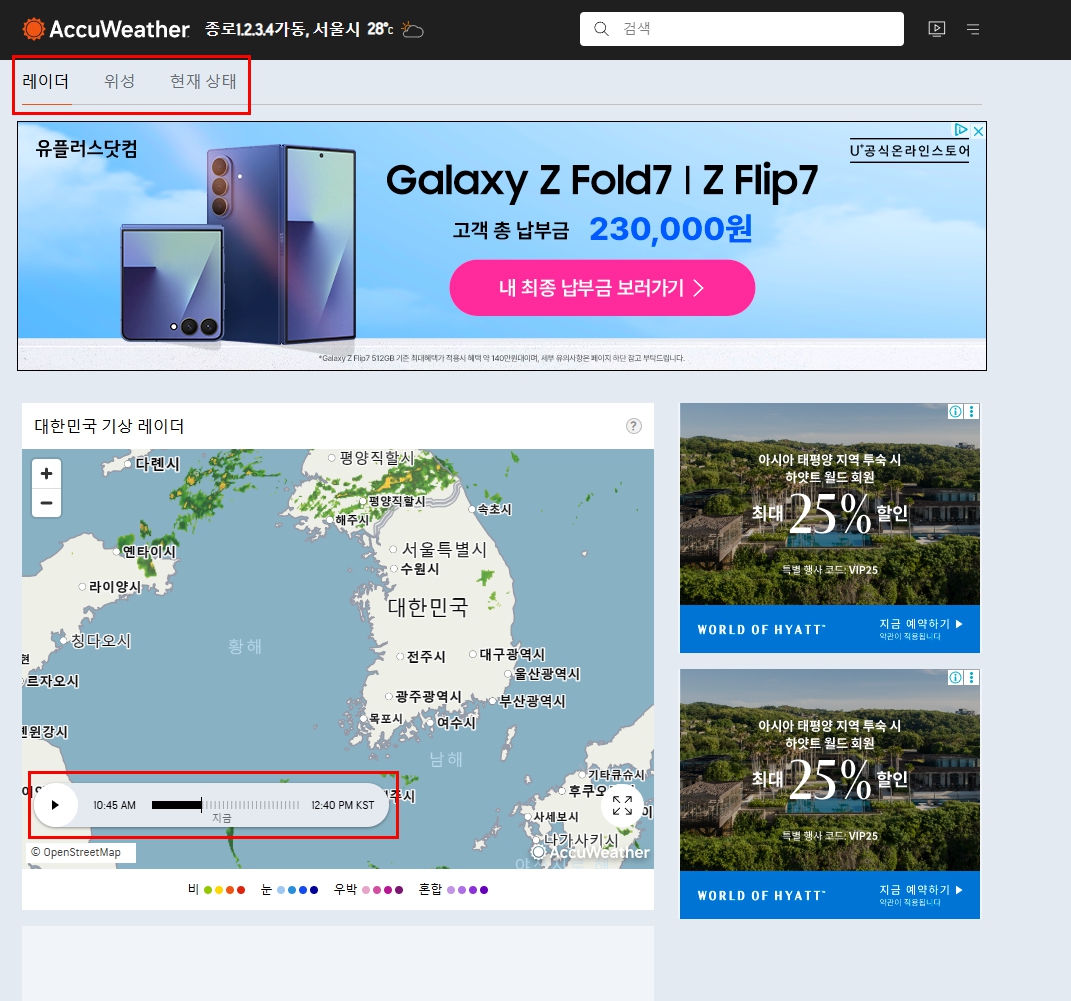The width and height of the screenshot is (1071, 1001).
Task: Click the 전주시 map label
Action: [x=426, y=657]
